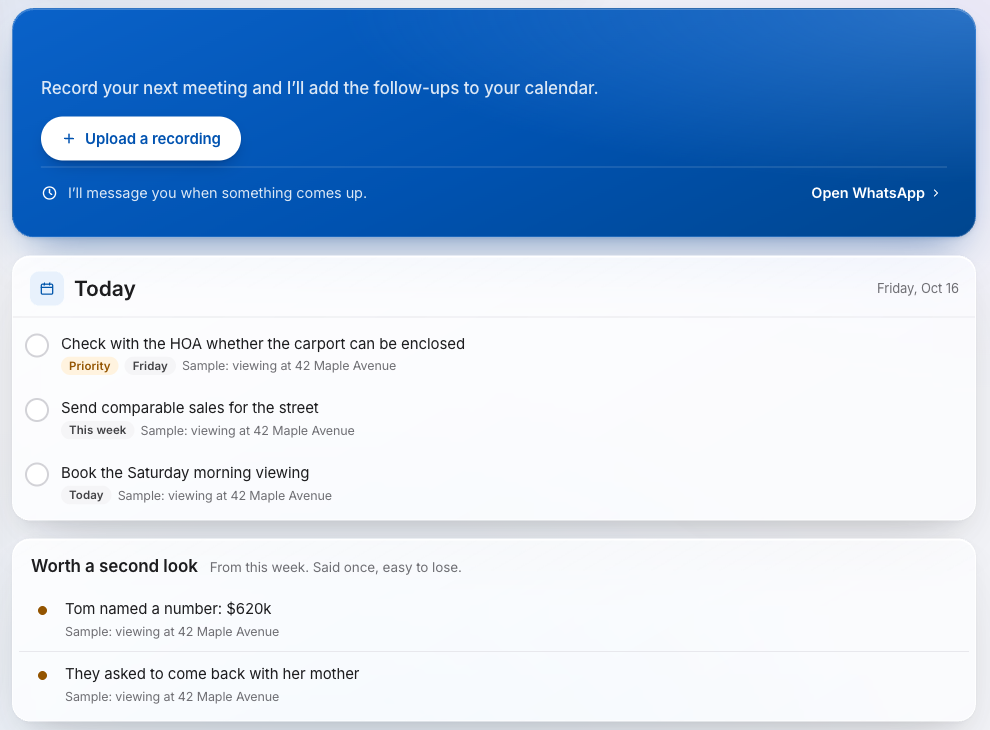Select the This week tag
The width and height of the screenshot is (990, 730).
pyautogui.click(x=97, y=430)
